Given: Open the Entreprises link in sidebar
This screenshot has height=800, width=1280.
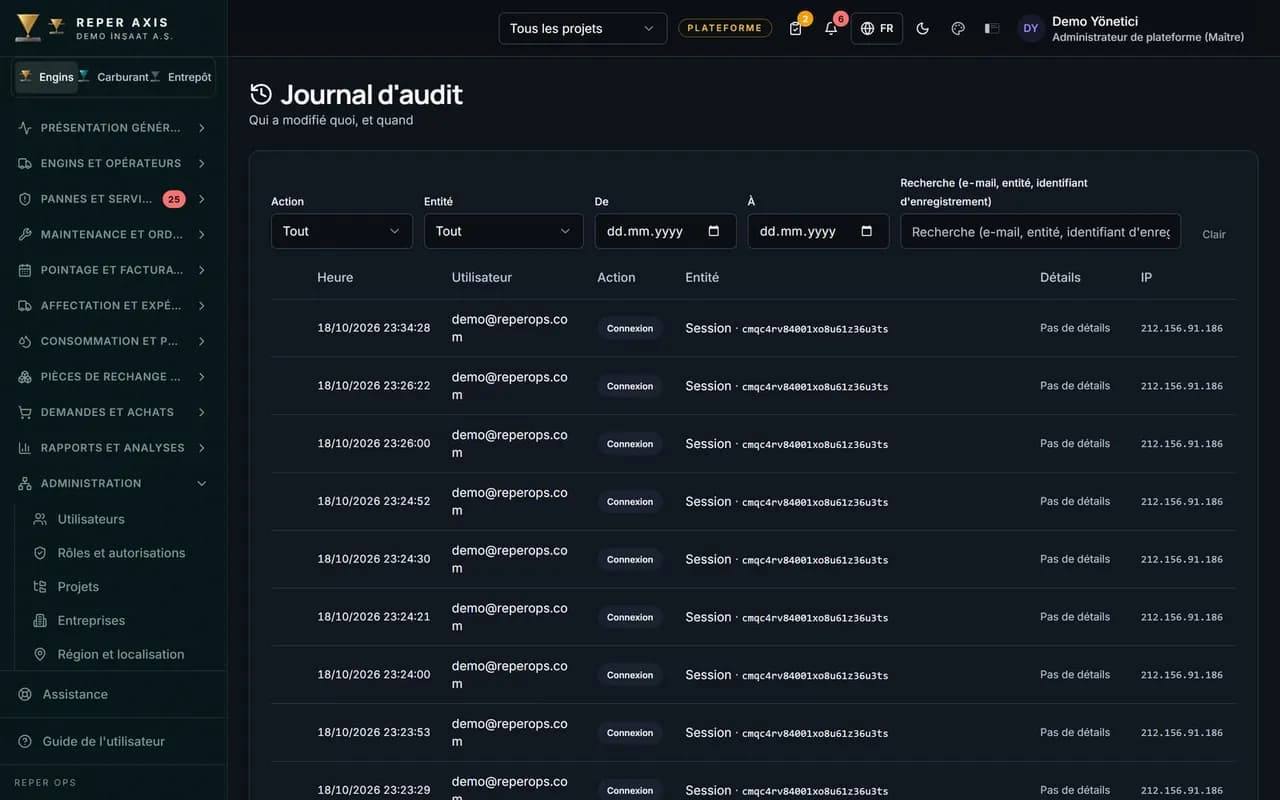Looking at the screenshot, I should (x=91, y=621).
